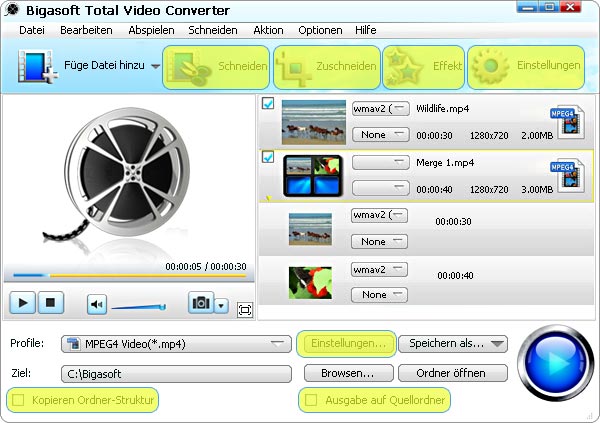600x423 pixels.
Task: Open Füge Datei hinzu dropdown arrow
Action: [155, 66]
